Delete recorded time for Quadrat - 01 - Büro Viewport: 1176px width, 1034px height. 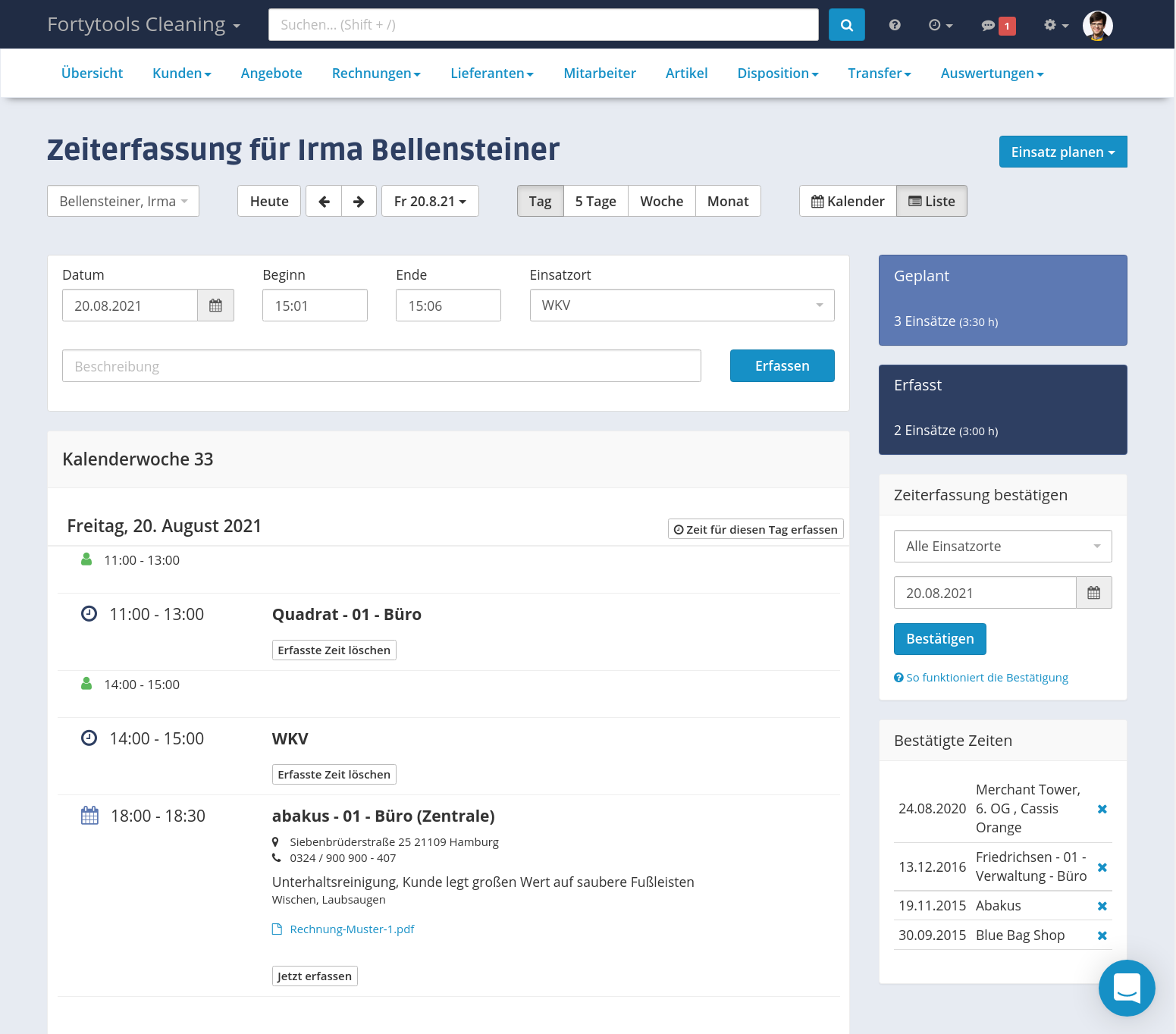[334, 650]
